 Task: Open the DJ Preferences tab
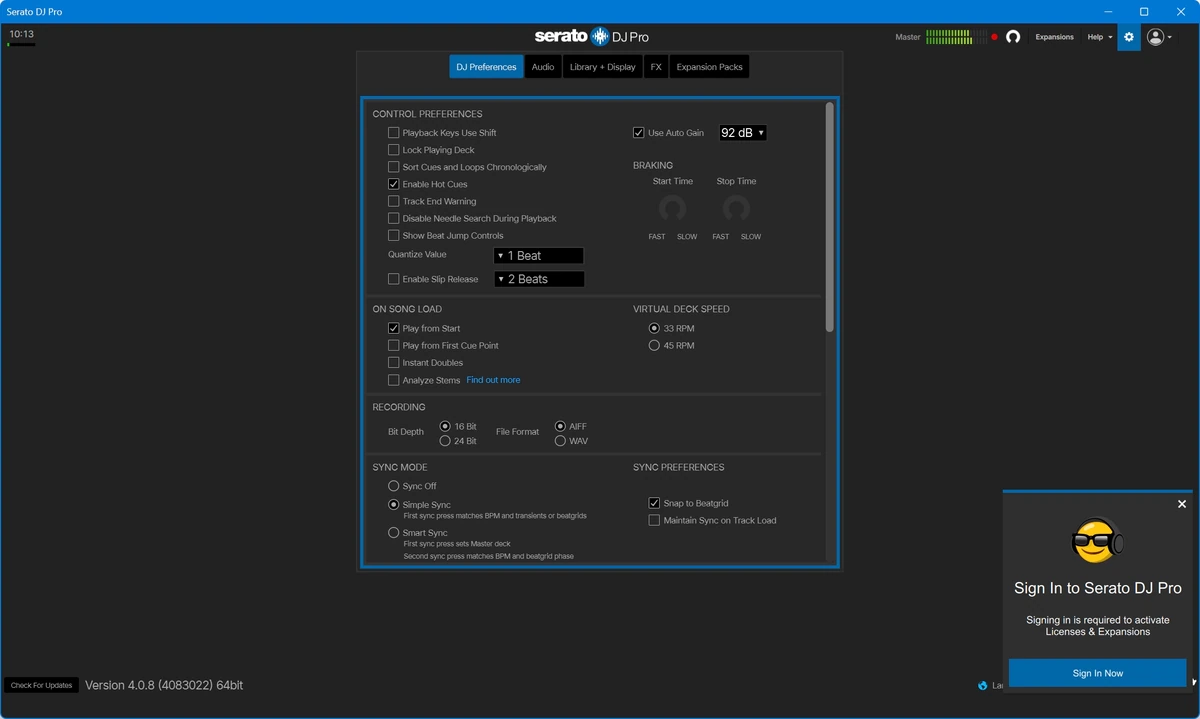tap(486, 67)
